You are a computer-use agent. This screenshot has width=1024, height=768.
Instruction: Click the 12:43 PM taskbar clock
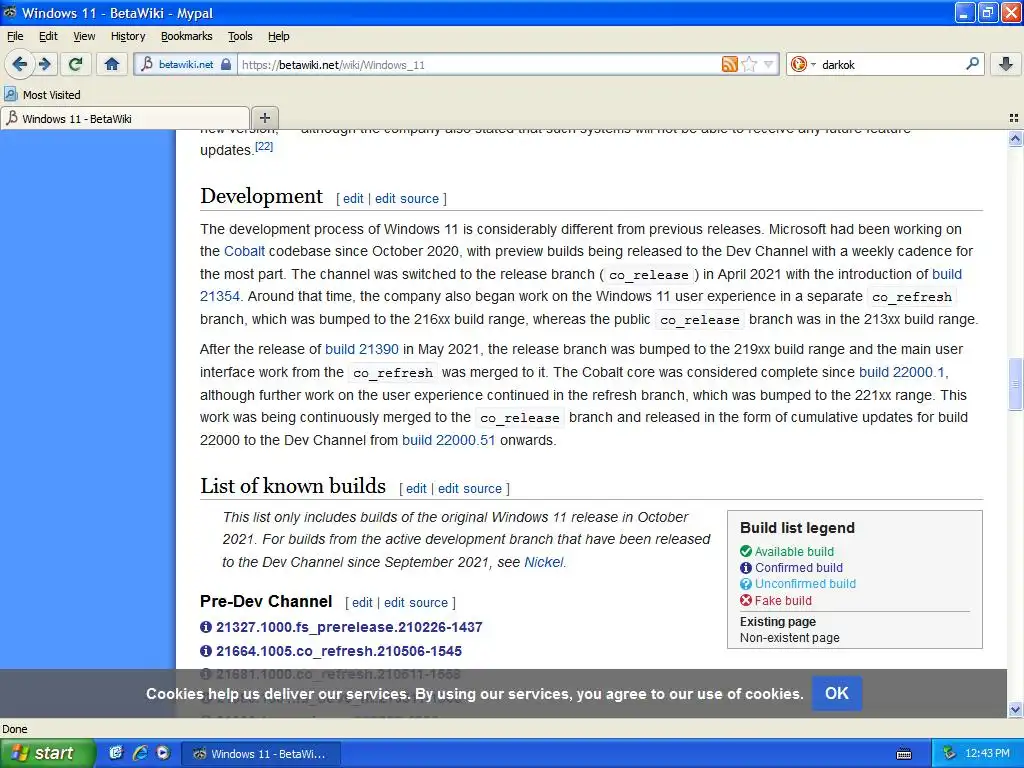(x=987, y=754)
